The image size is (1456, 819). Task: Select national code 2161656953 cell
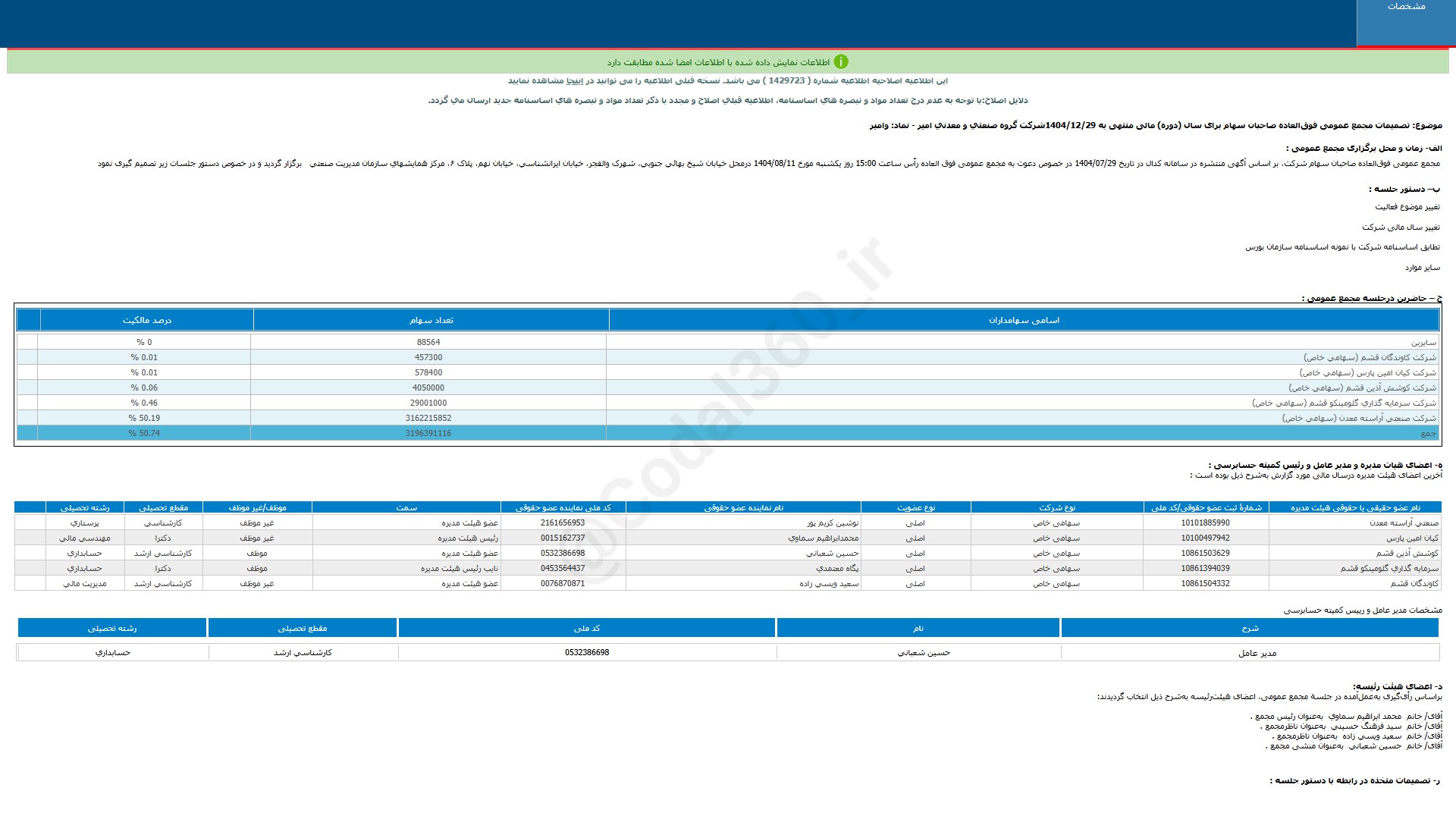(563, 523)
